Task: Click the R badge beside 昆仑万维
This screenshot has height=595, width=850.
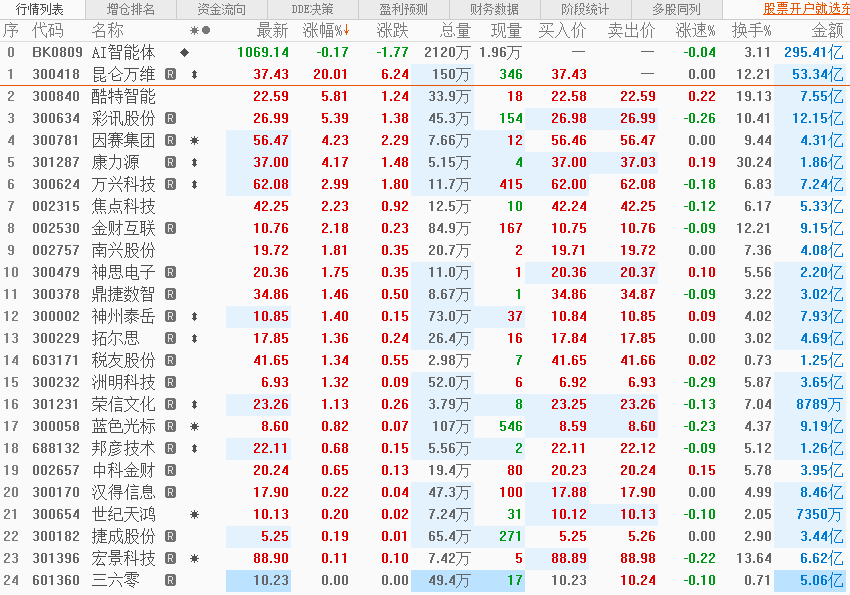Action: (x=171, y=74)
